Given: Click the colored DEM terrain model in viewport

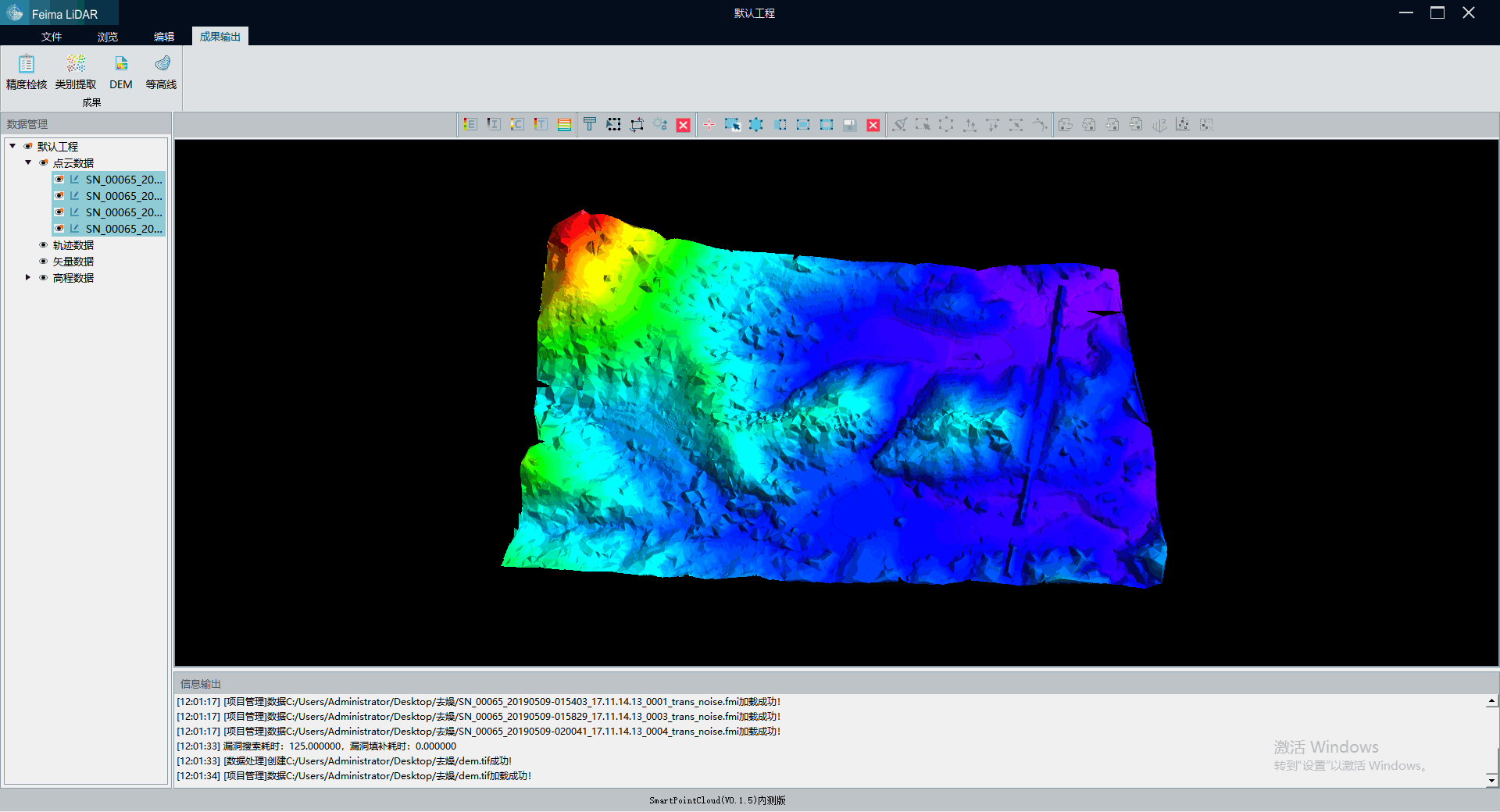Looking at the screenshot, I should tap(834, 398).
